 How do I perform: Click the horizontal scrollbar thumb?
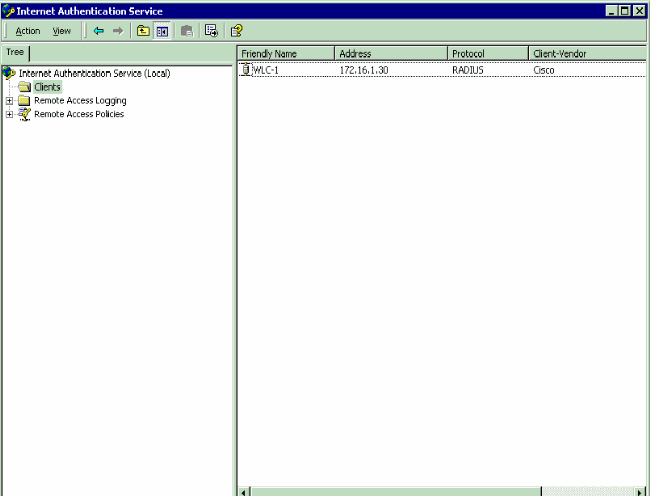[396, 492]
